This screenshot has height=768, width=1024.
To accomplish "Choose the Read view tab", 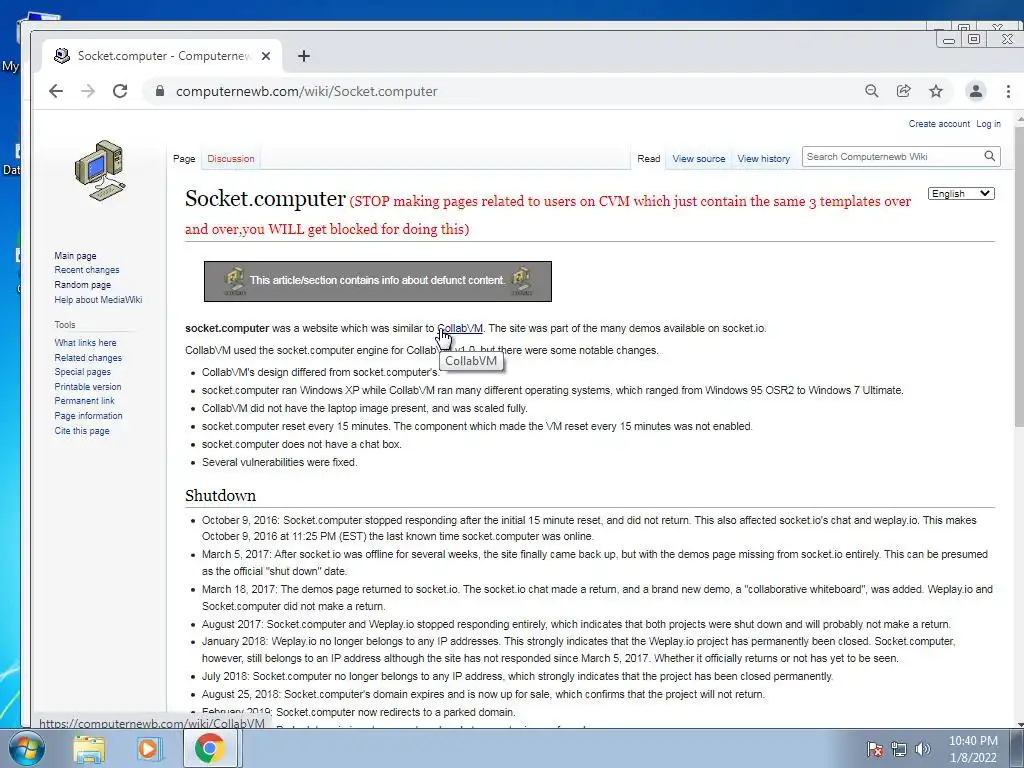I will [648, 159].
